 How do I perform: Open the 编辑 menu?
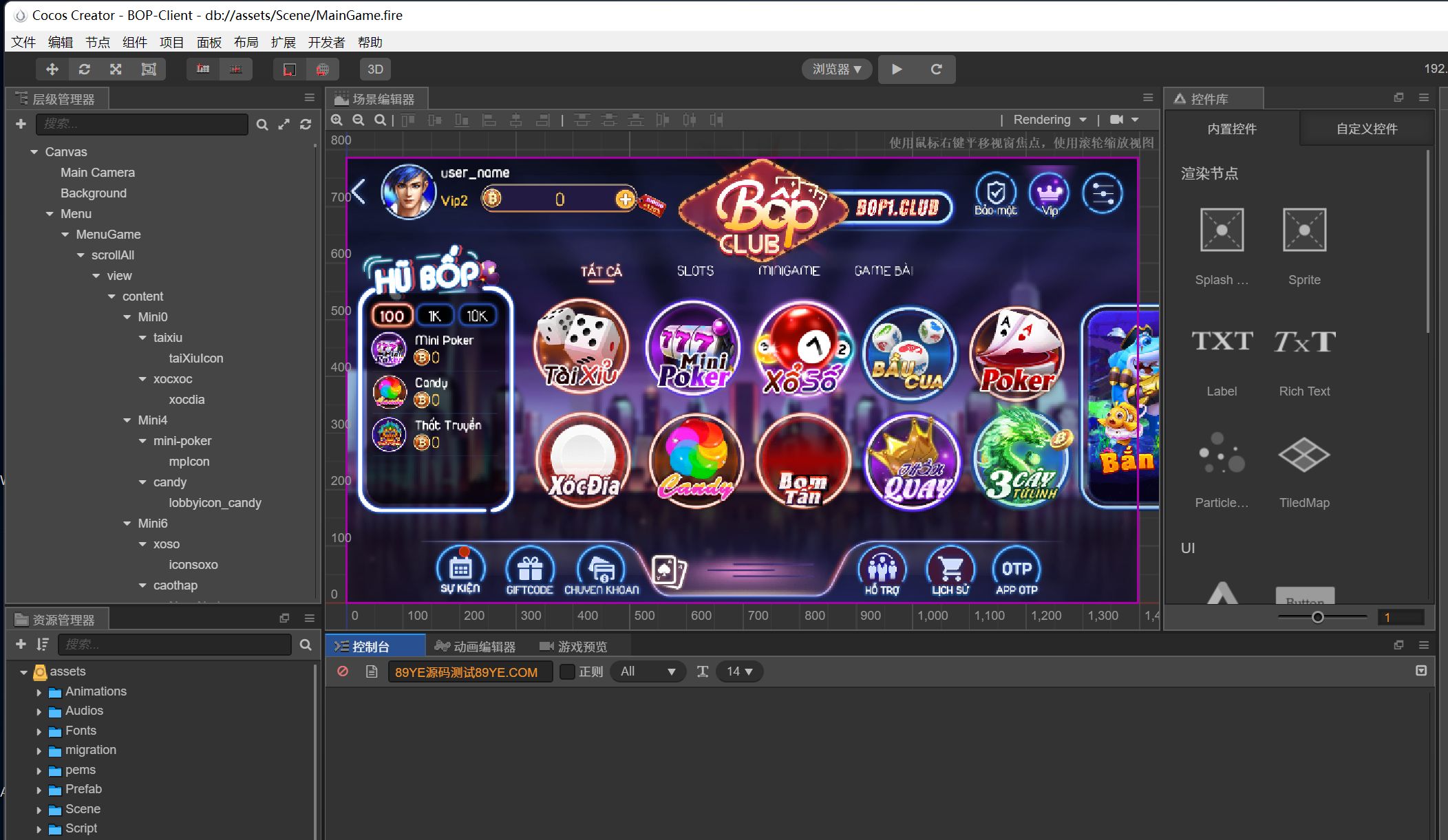tap(61, 42)
